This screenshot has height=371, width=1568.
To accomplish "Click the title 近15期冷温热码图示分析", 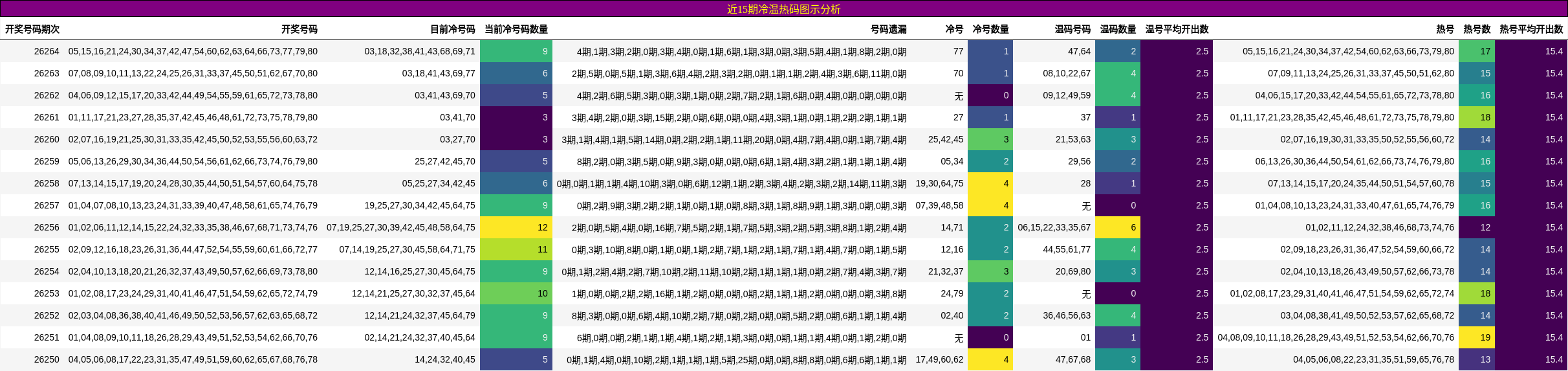I will (783, 9).
